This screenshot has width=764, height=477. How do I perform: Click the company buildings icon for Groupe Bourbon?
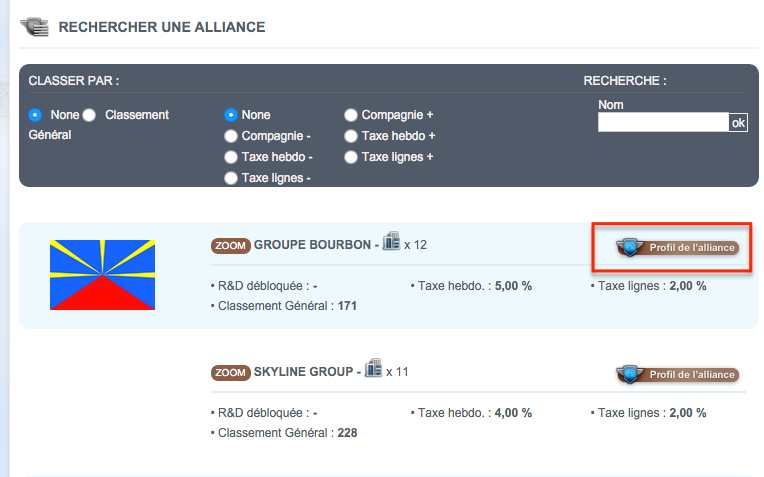tap(391, 241)
